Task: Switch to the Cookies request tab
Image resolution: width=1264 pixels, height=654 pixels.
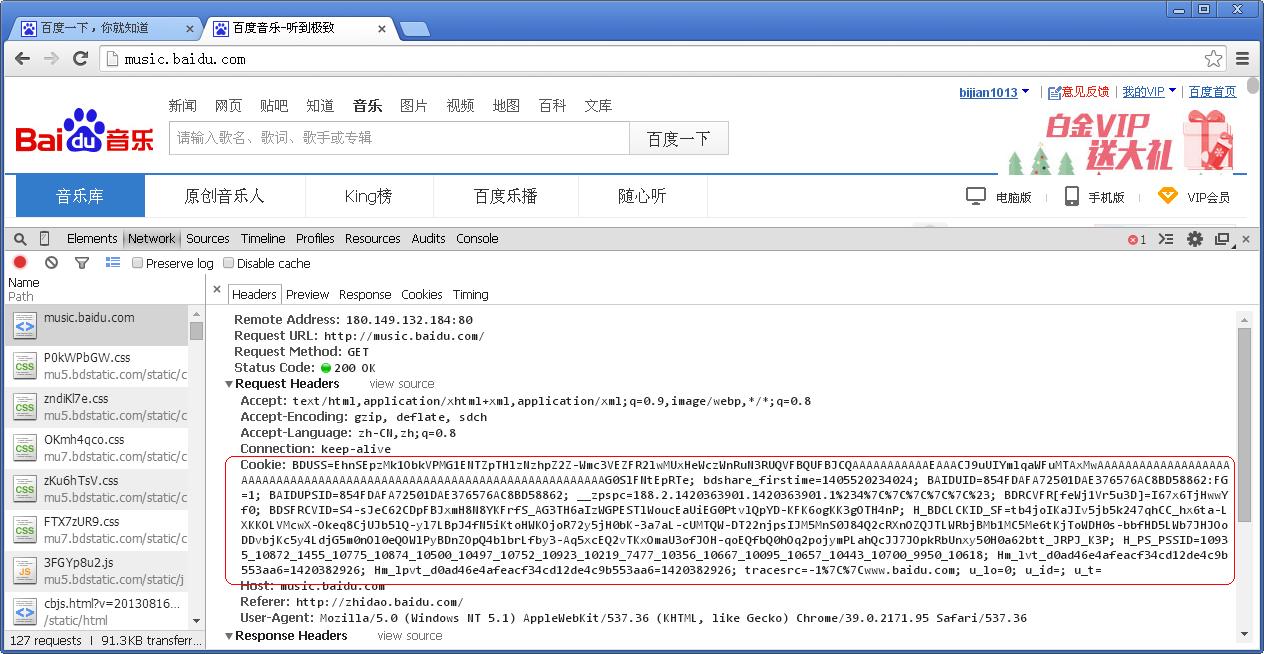Action: coord(422,295)
